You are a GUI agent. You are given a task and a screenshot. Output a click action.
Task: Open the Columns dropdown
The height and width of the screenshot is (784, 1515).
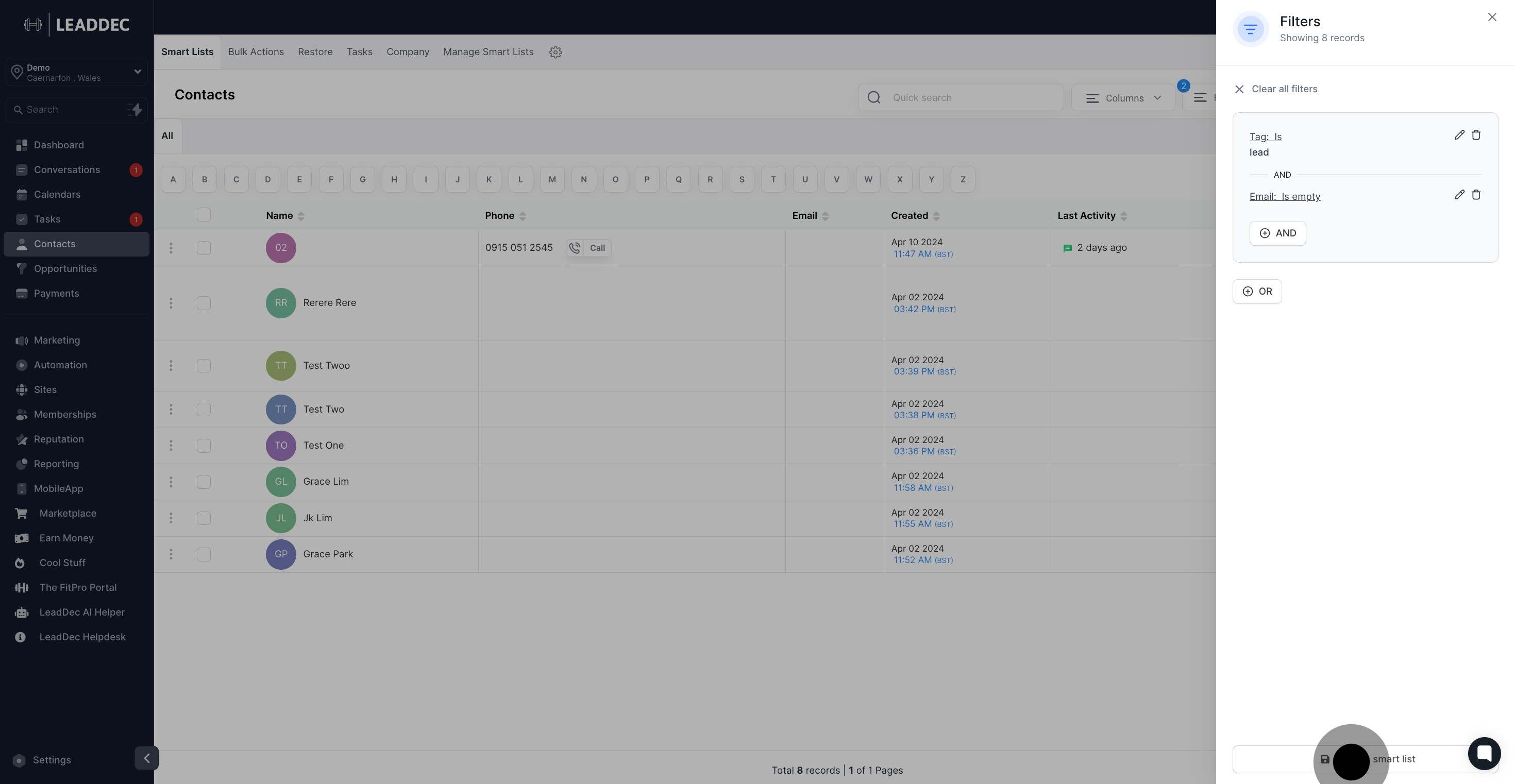coord(1123,98)
